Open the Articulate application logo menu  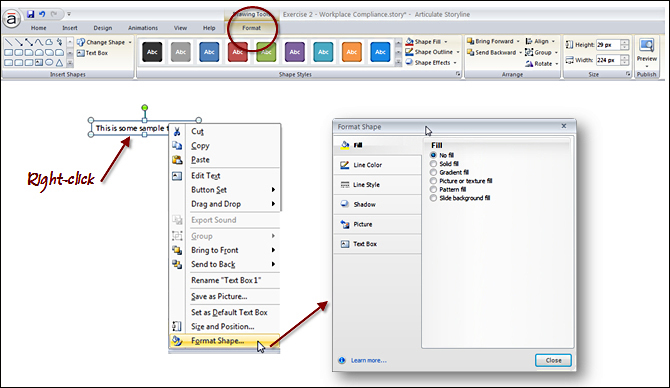[x=12, y=19]
